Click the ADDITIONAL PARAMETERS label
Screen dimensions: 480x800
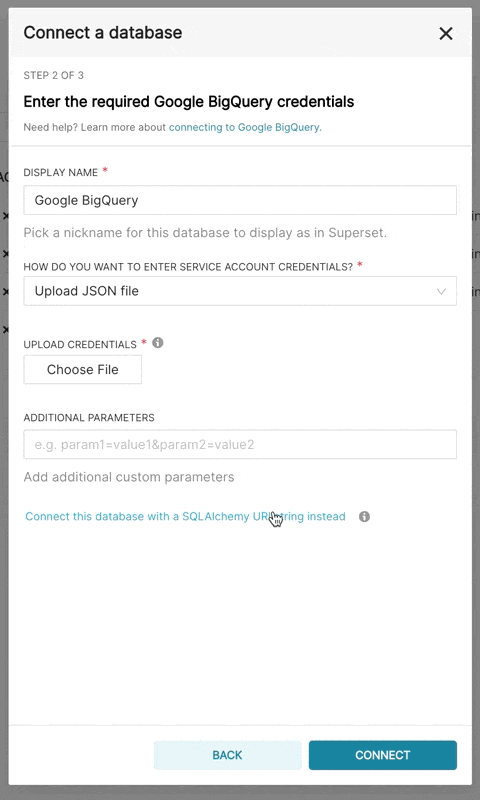coord(89,417)
